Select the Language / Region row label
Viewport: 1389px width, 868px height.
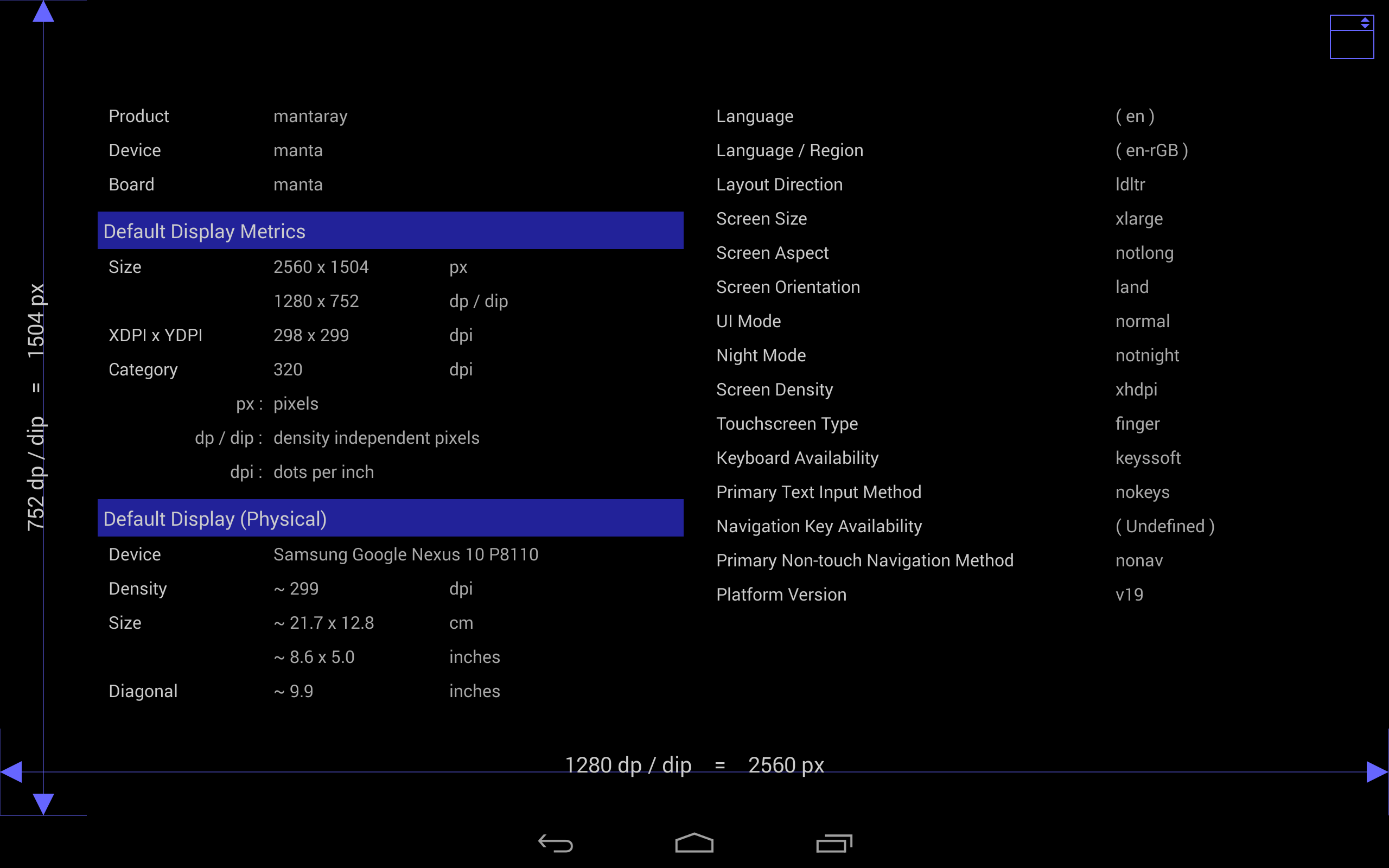789,150
